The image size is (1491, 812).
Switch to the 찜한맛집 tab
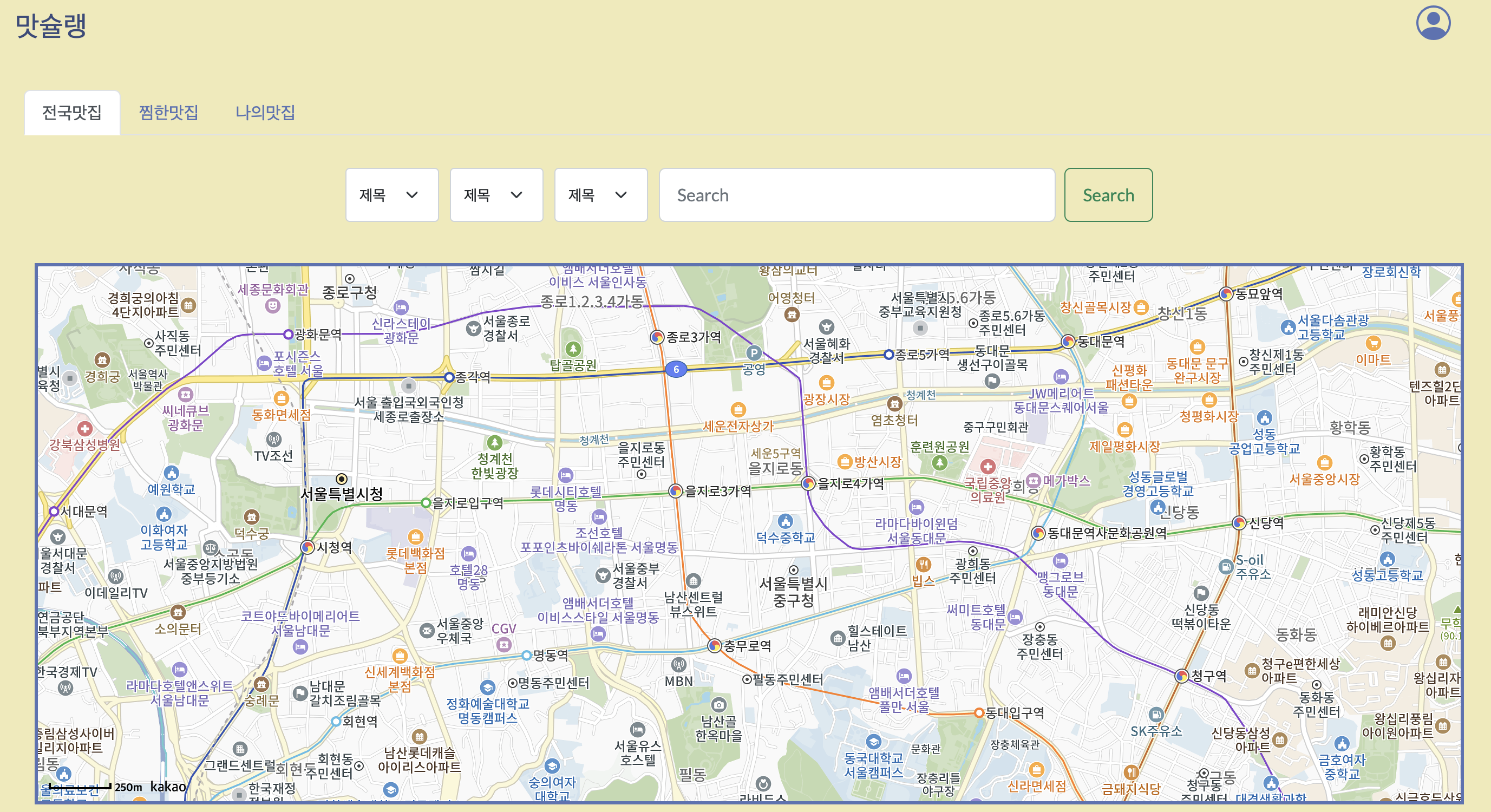click(168, 112)
